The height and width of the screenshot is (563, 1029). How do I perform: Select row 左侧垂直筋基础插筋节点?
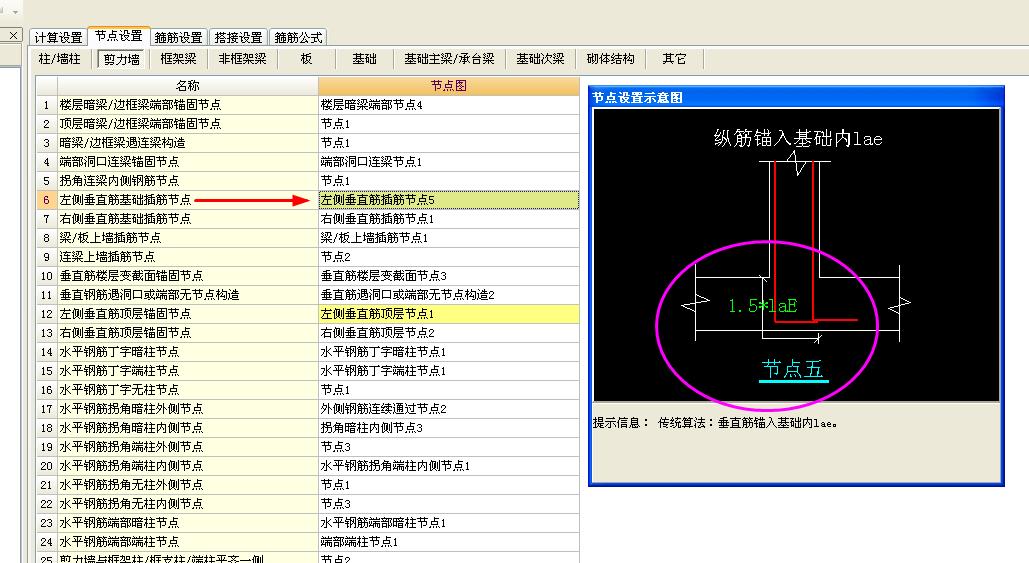point(188,200)
